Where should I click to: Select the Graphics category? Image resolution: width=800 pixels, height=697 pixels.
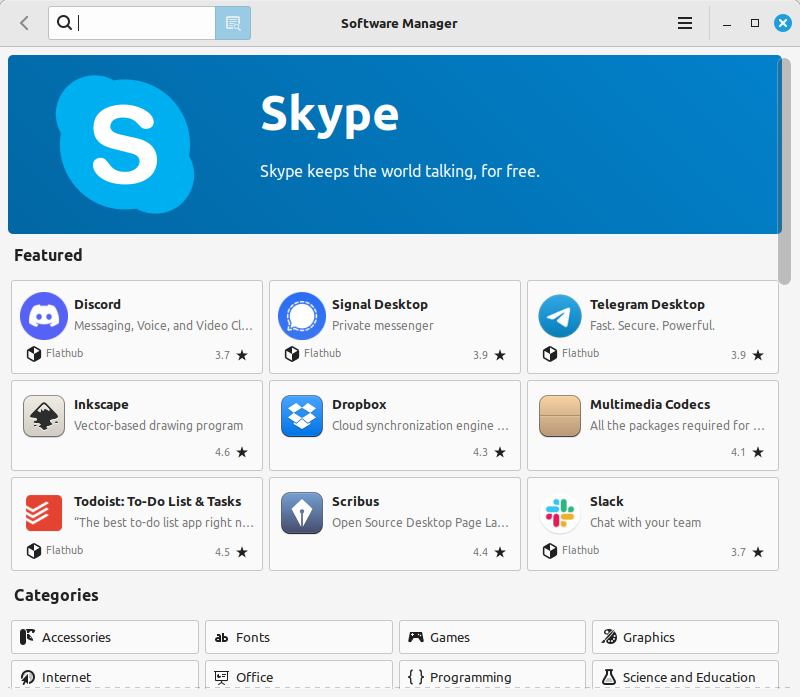[x=685, y=637]
